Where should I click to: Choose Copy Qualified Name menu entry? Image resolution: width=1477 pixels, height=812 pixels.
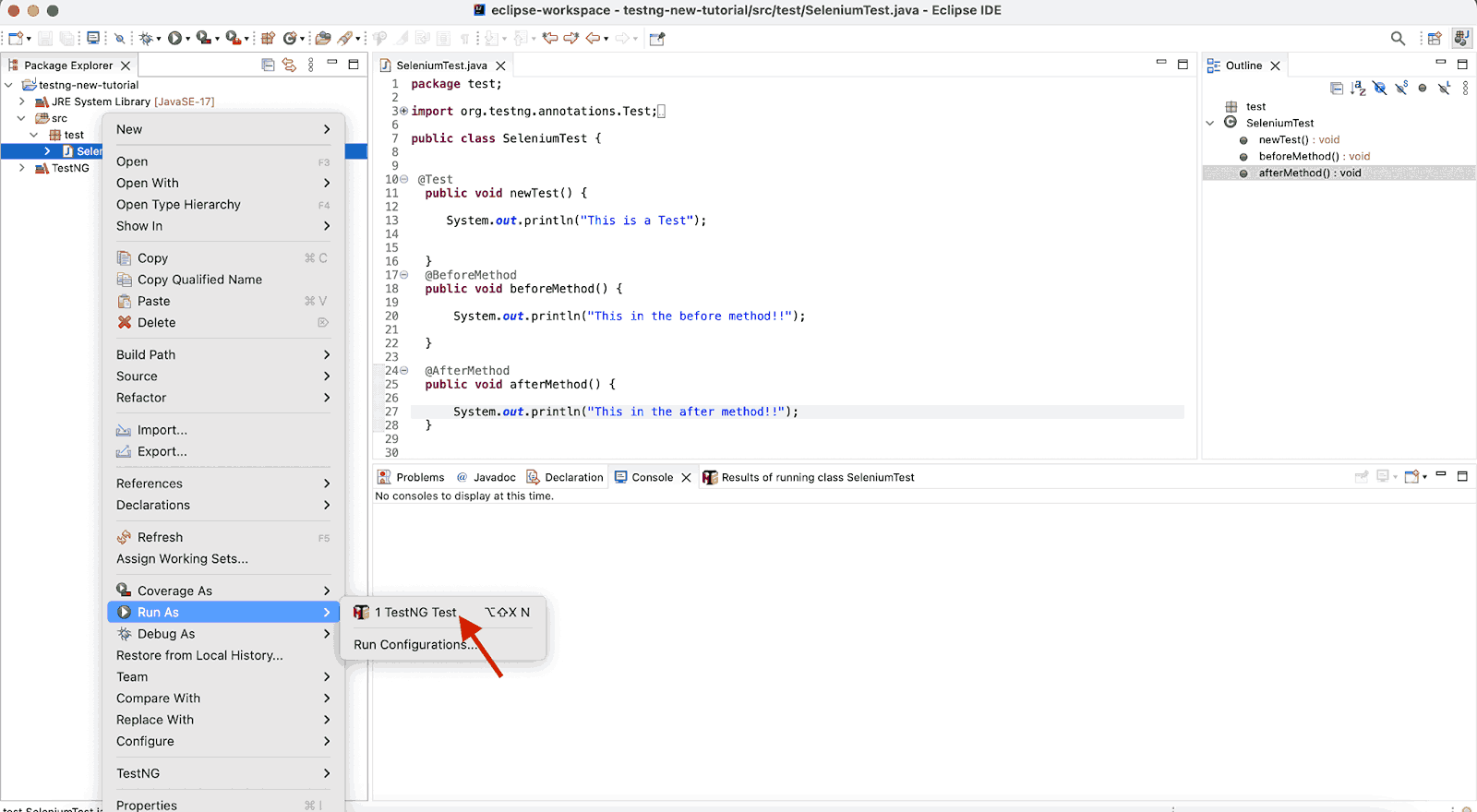point(223,280)
